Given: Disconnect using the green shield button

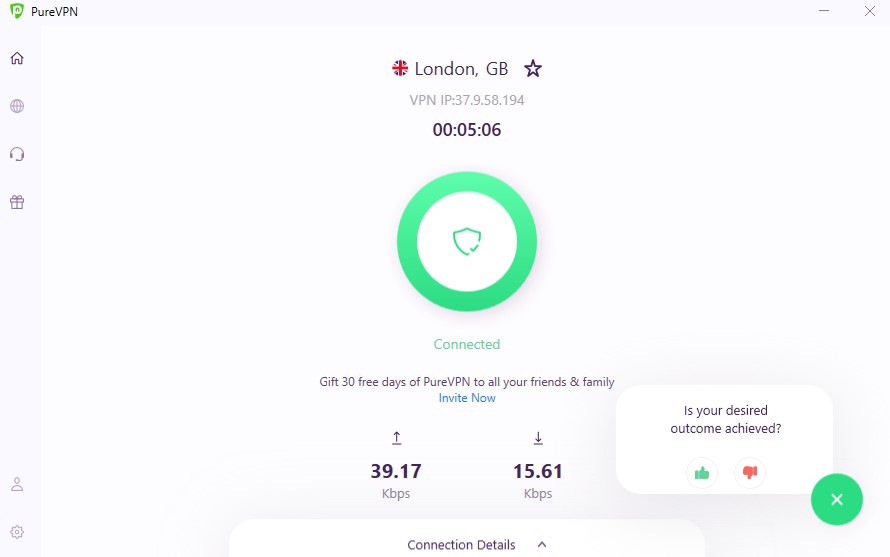Looking at the screenshot, I should click(x=467, y=241).
